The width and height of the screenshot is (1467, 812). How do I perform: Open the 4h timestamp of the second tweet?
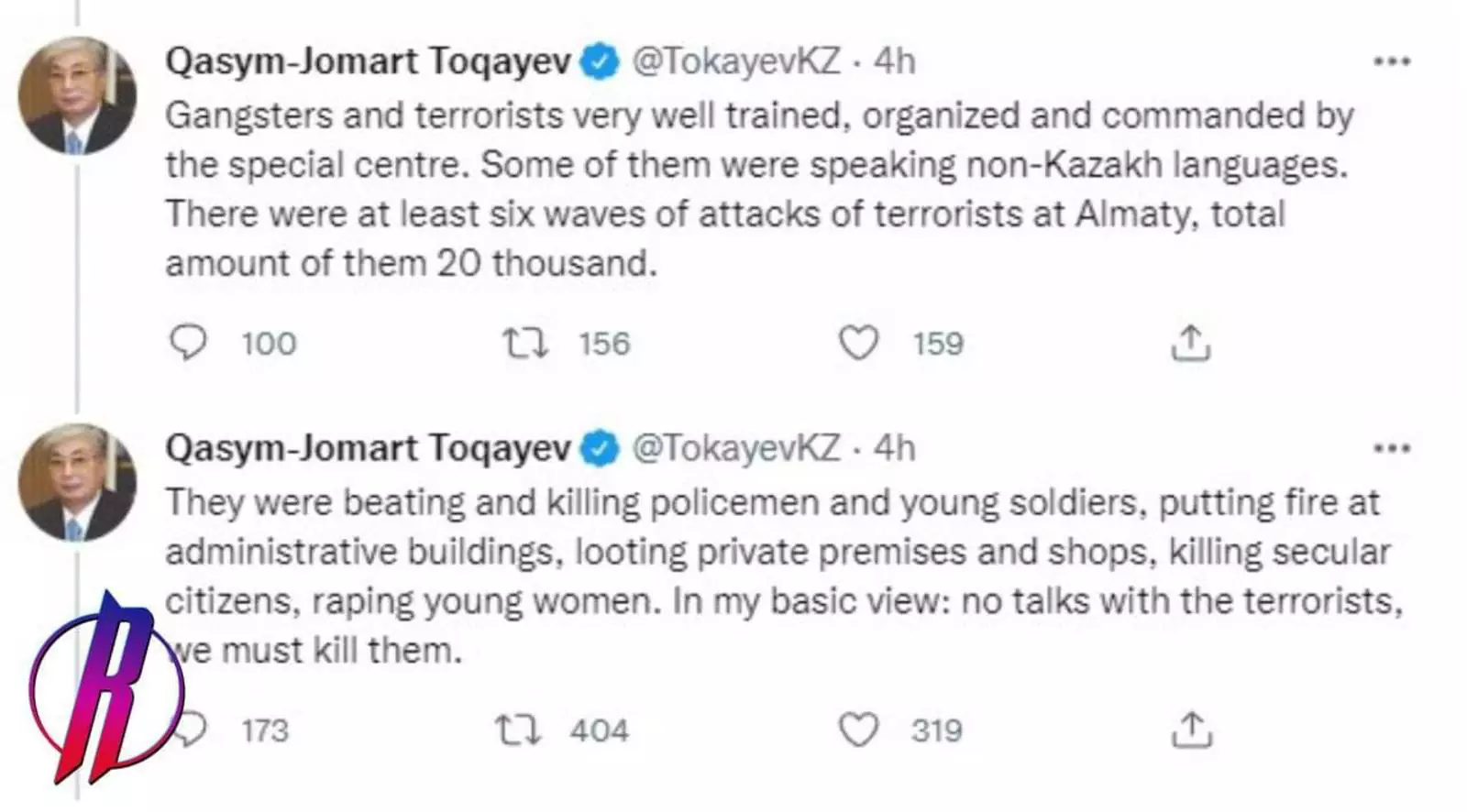pos(894,448)
